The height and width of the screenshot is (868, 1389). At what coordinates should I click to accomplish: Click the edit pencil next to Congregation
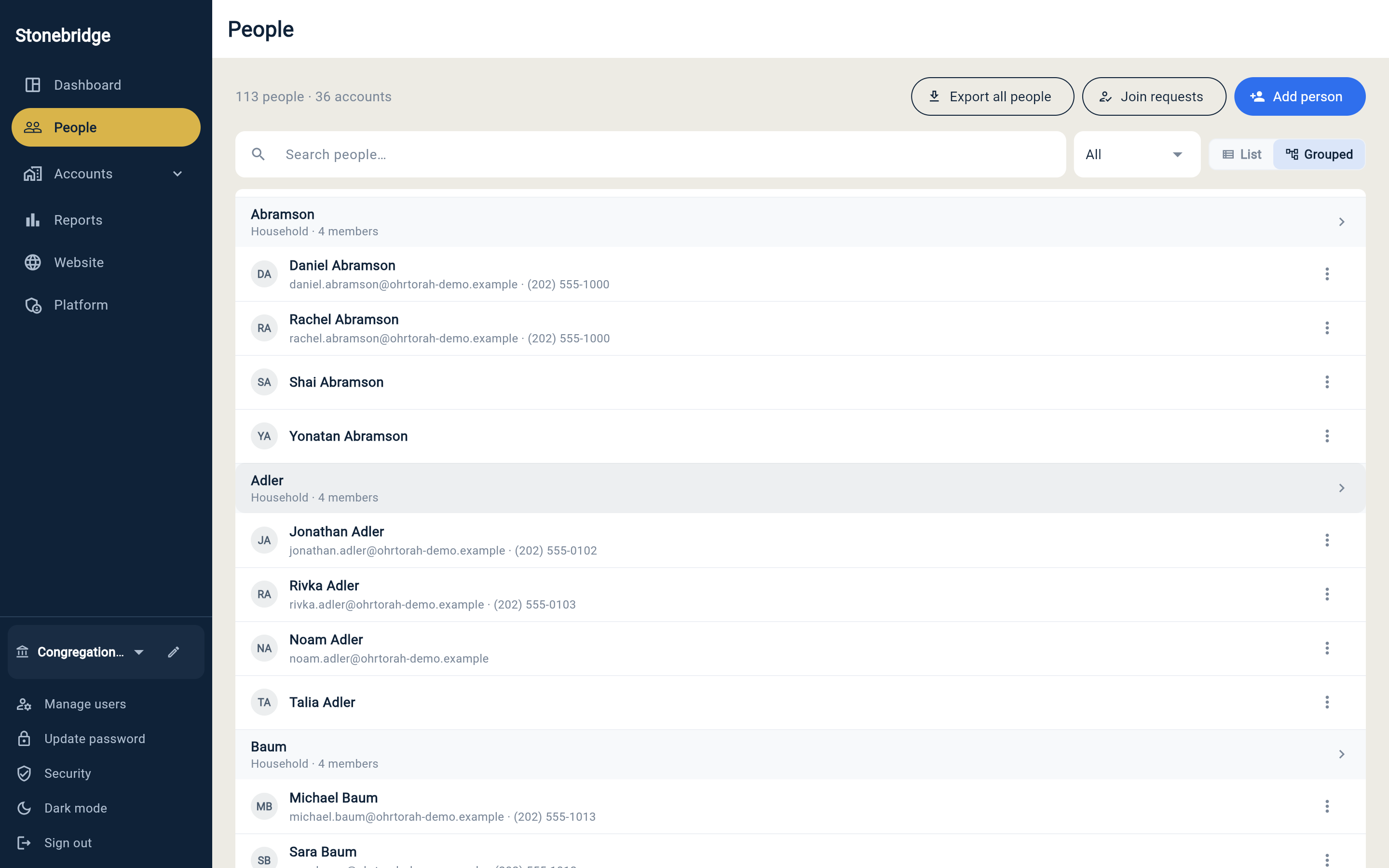point(173,652)
